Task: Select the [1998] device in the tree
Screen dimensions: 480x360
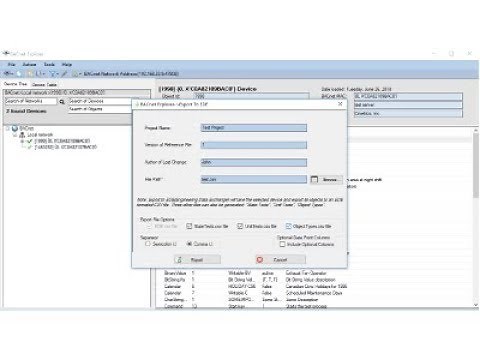Action: pyautogui.click(x=62, y=141)
